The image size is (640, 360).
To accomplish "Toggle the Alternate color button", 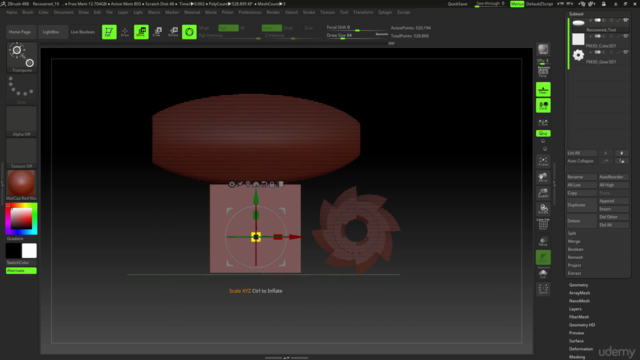I will pos(21,271).
